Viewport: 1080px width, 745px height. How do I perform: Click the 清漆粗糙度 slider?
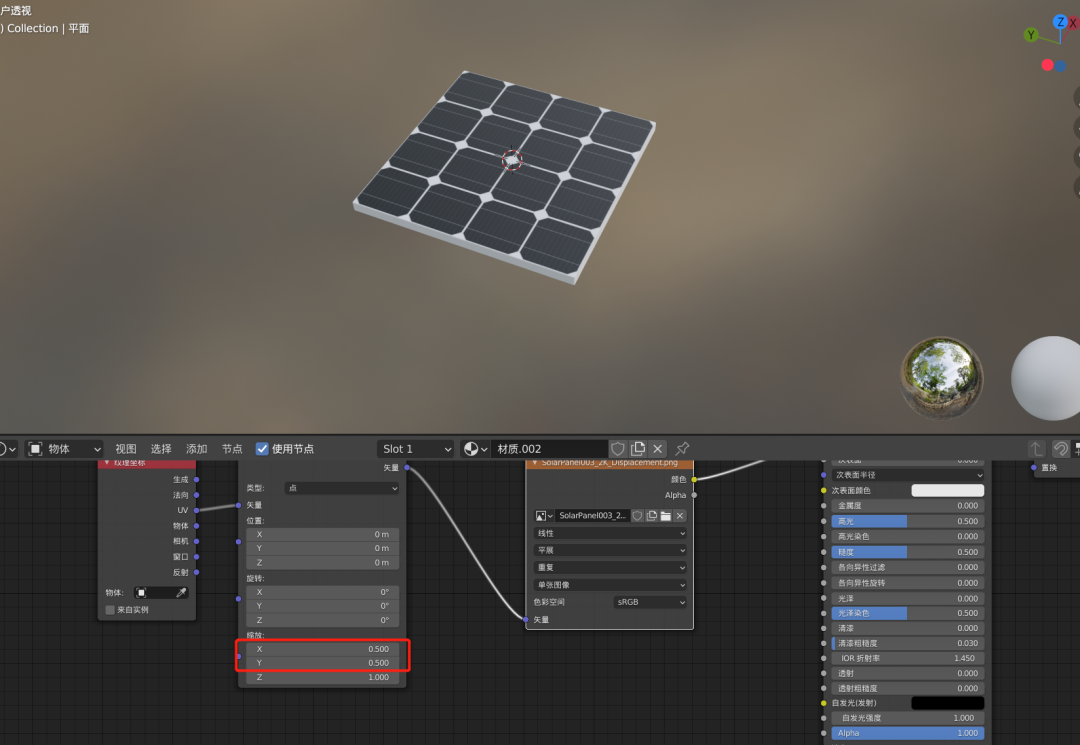(908, 643)
